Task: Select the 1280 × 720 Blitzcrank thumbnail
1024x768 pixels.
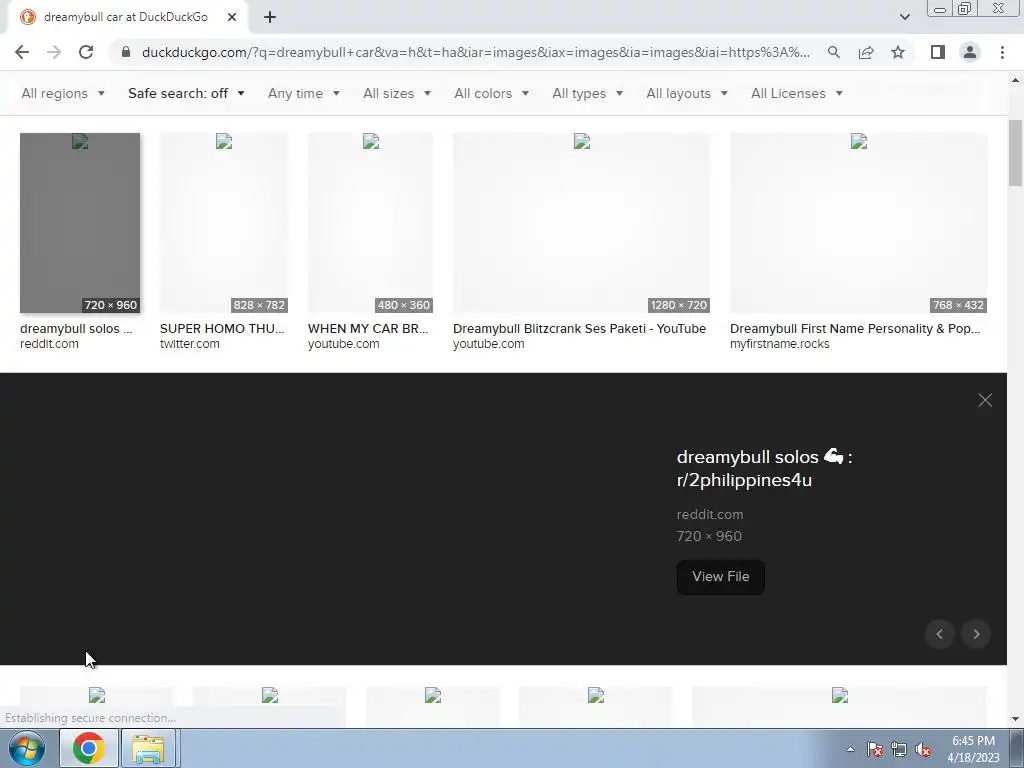Action: pyautogui.click(x=581, y=223)
